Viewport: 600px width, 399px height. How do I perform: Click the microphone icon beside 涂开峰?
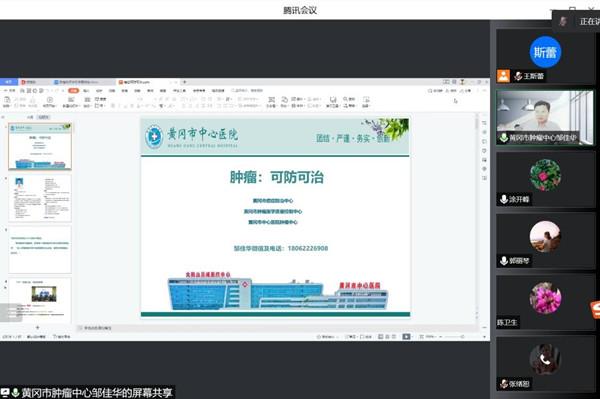(x=504, y=199)
